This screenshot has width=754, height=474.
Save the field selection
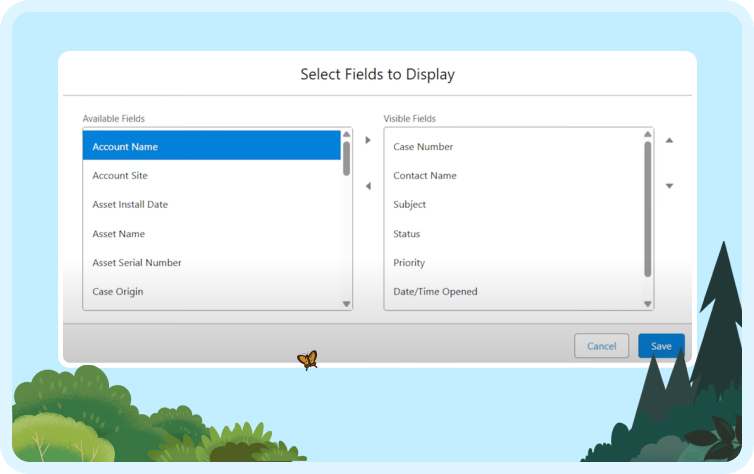pyautogui.click(x=661, y=346)
